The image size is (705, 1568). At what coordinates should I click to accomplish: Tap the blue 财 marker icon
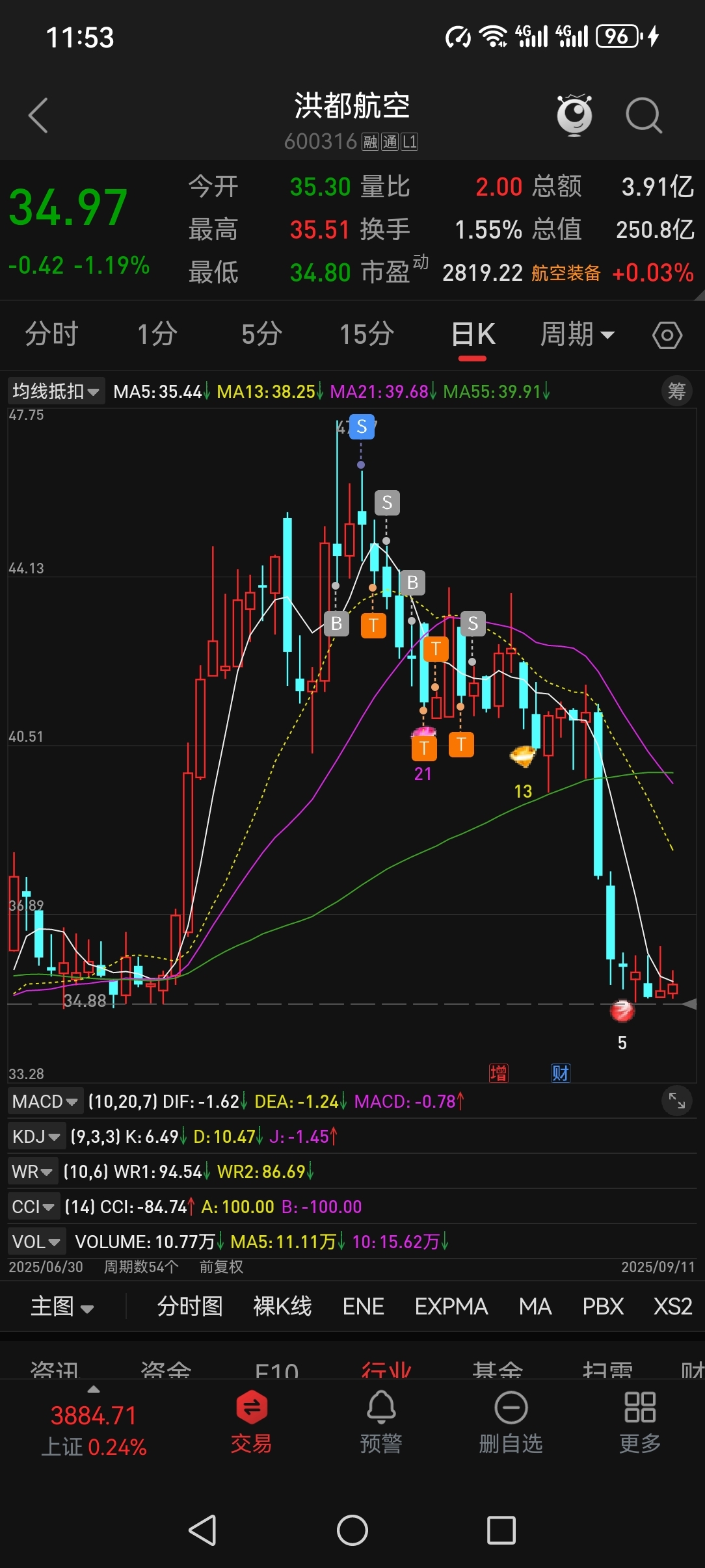tap(561, 1073)
